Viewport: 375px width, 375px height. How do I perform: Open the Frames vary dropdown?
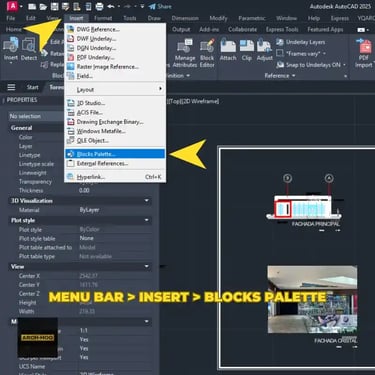(x=302, y=53)
